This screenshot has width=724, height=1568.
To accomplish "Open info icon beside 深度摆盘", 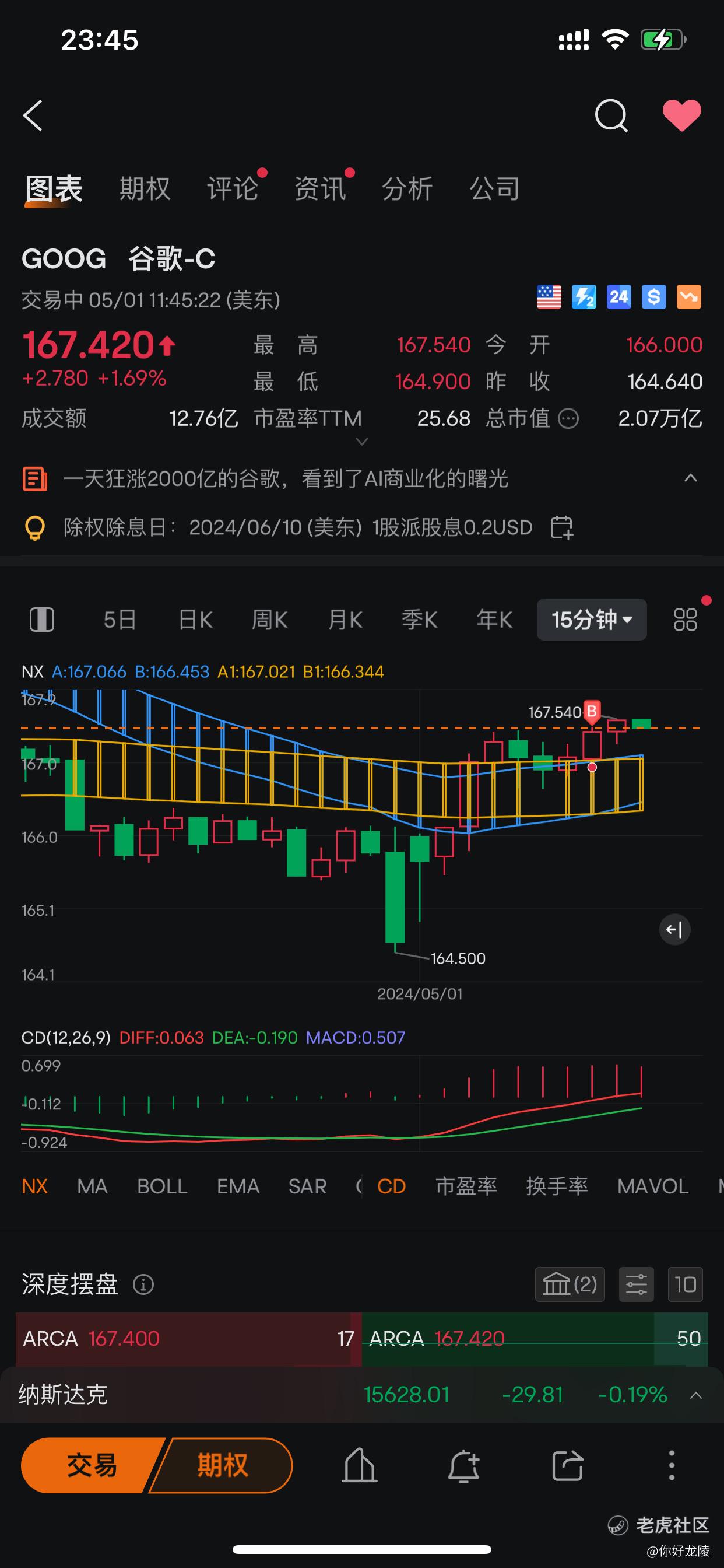I will click(143, 1284).
